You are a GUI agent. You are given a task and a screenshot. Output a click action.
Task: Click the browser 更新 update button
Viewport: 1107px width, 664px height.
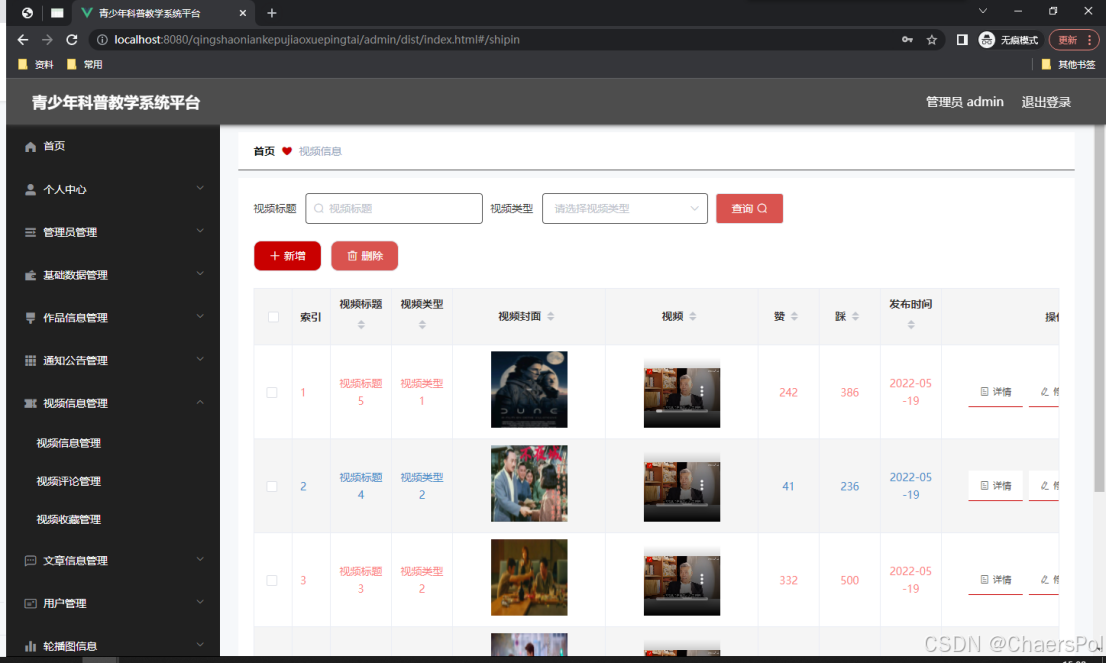(1073, 40)
